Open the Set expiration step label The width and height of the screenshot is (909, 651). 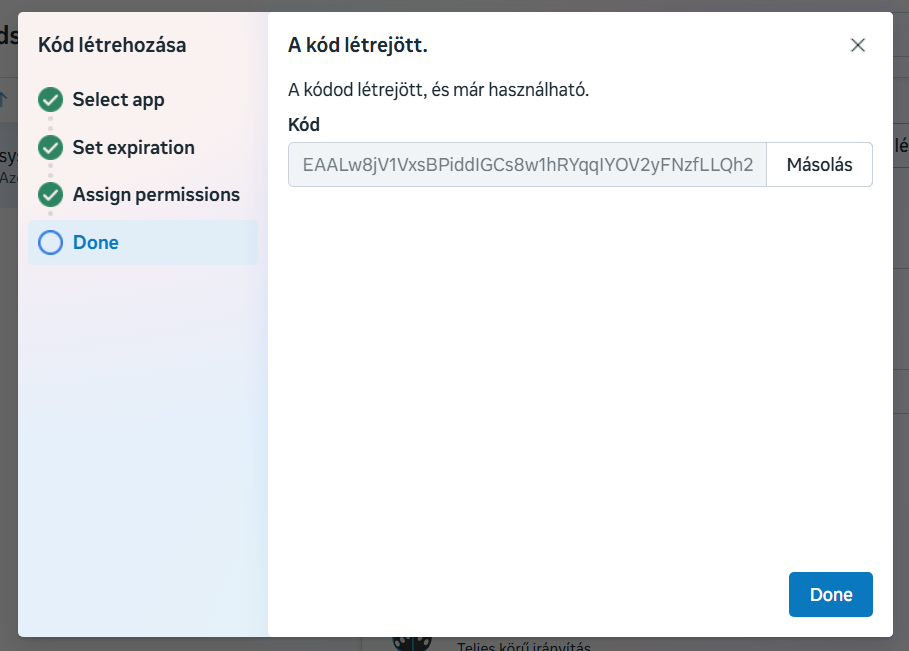133,148
